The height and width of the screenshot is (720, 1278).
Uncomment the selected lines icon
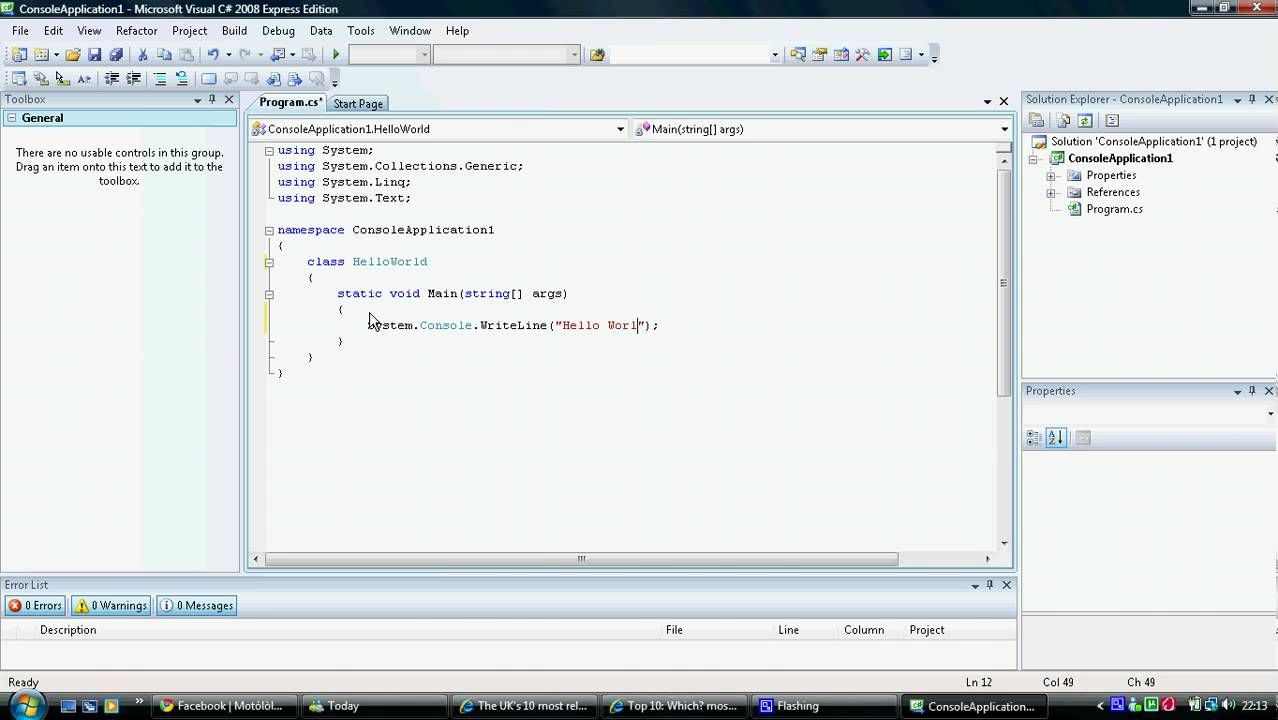182,78
